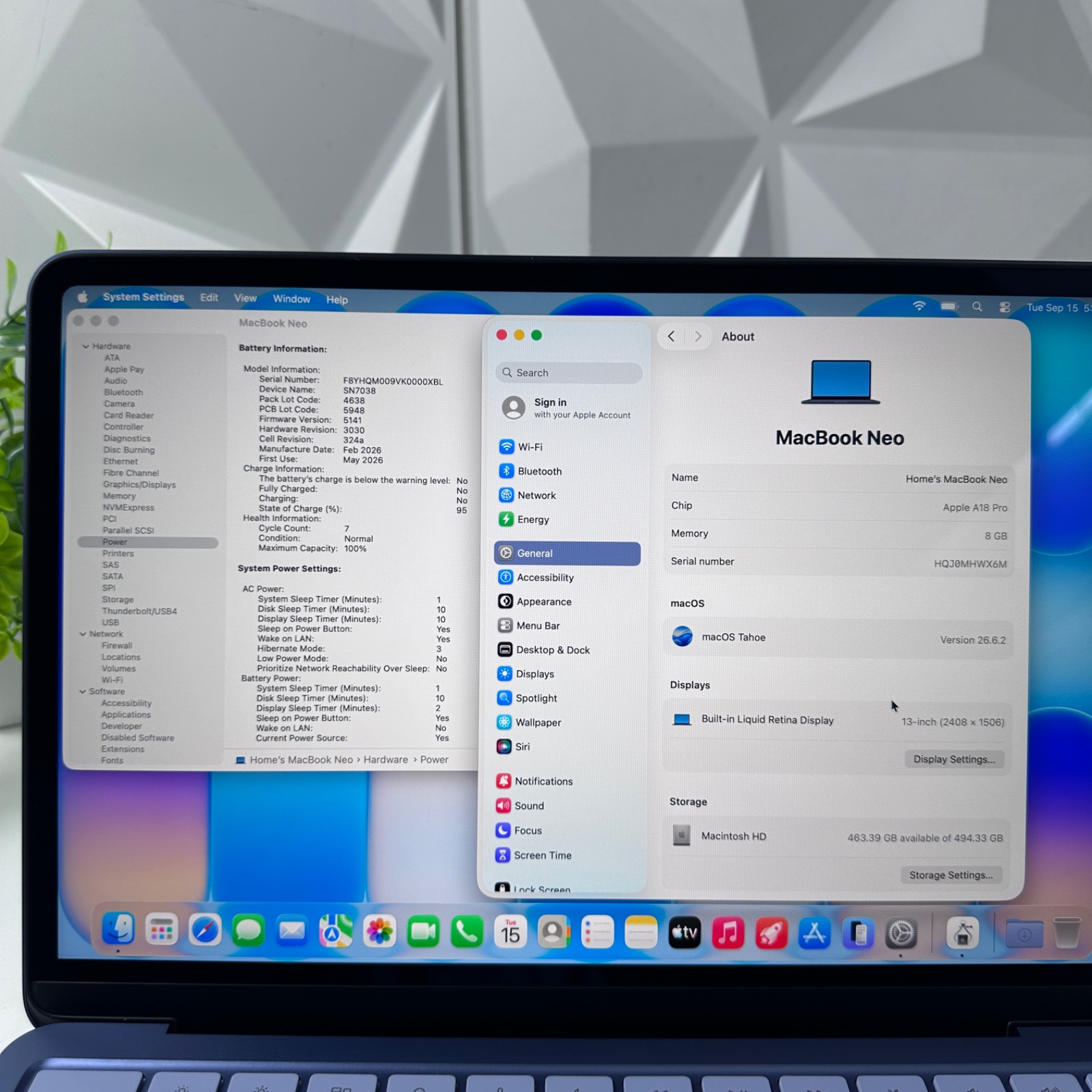
Task: Focus the settings Search field
Action: tap(569, 373)
